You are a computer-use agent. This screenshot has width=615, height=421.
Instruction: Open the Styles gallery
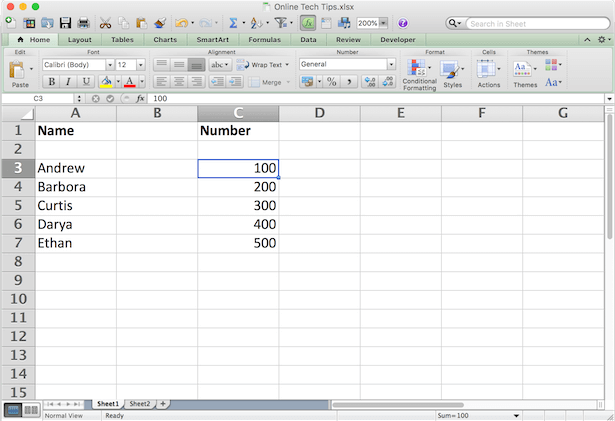tap(452, 75)
